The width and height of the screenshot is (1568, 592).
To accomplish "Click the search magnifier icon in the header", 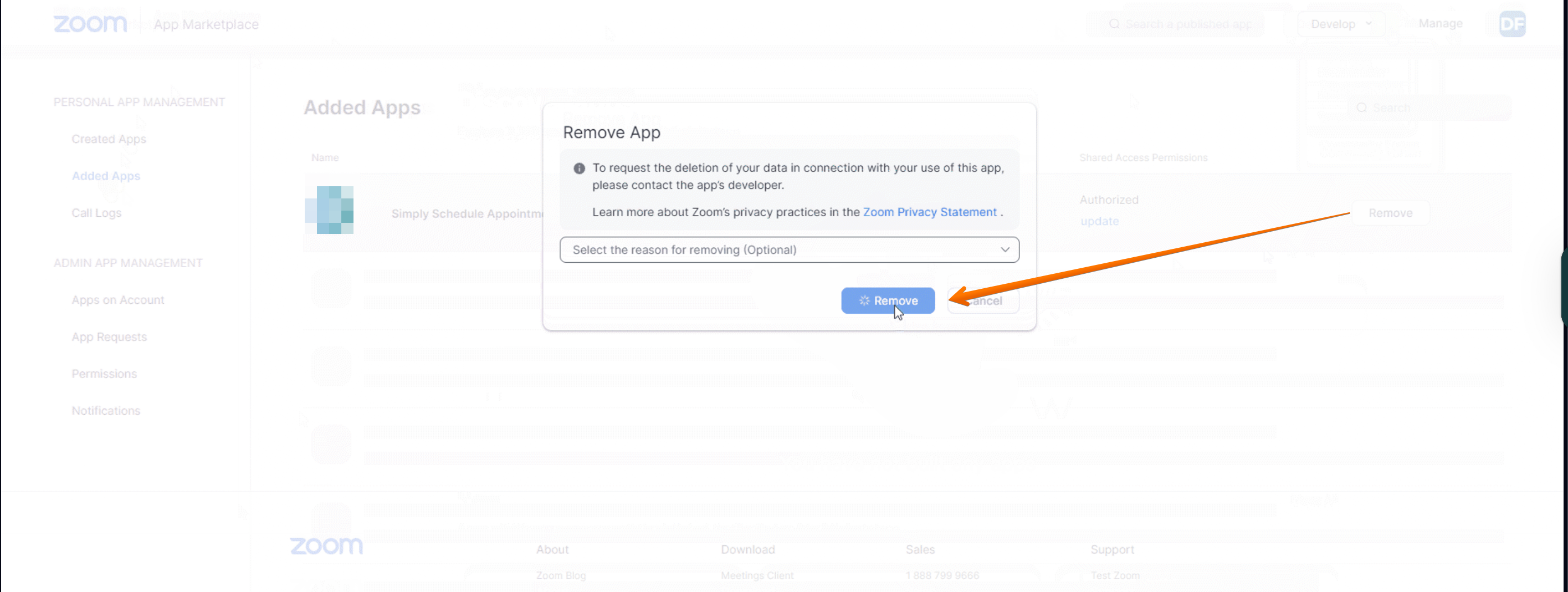I will (x=1114, y=24).
